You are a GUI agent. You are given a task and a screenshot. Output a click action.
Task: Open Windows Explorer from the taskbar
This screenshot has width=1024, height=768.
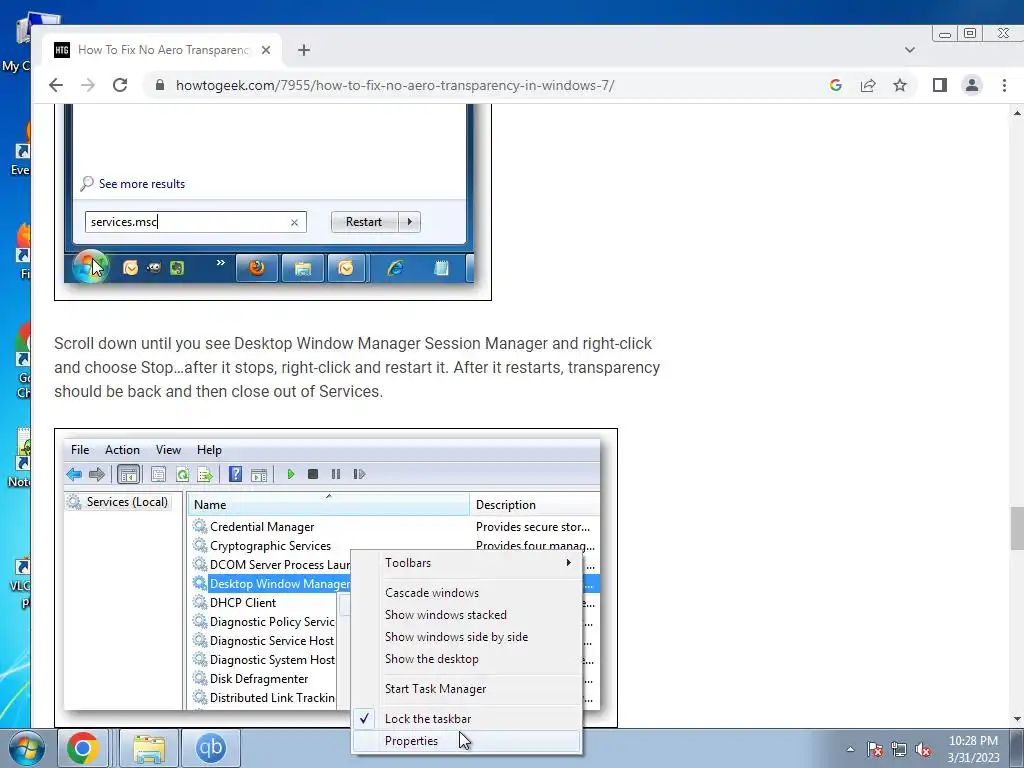(x=149, y=748)
